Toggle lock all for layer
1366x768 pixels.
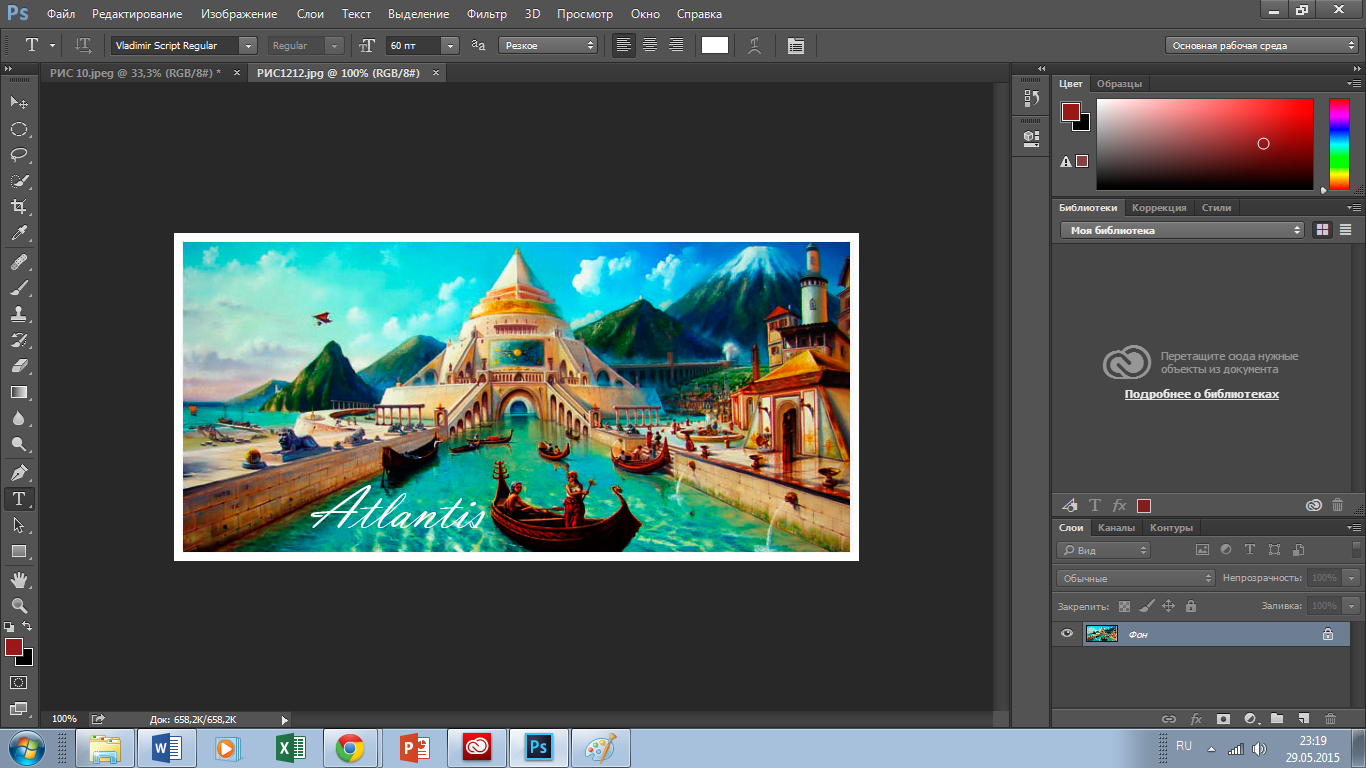1190,606
